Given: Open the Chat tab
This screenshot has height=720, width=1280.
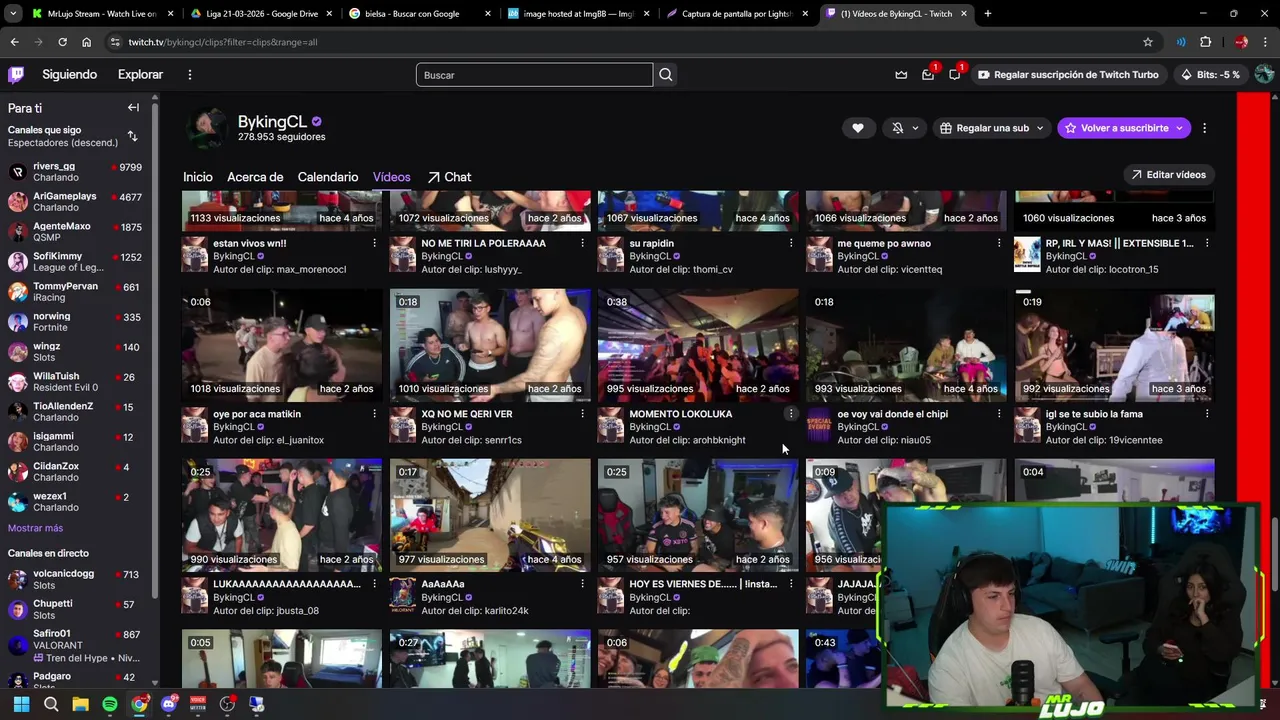Looking at the screenshot, I should (x=449, y=177).
